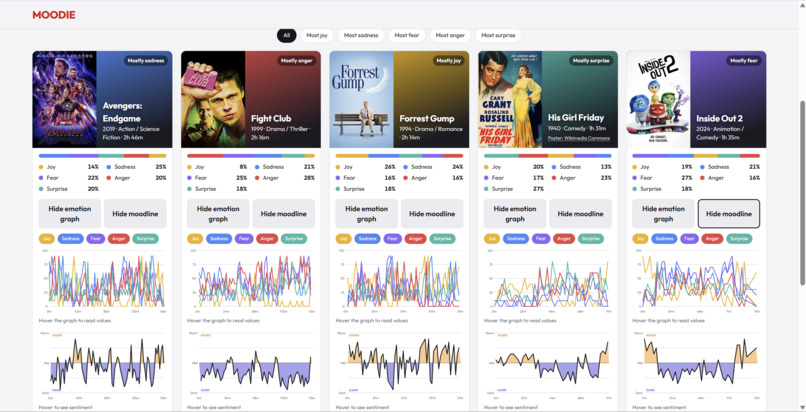806x412 pixels.
Task: Toggle Sadness line in Forrest Gump graph
Action: (368, 239)
